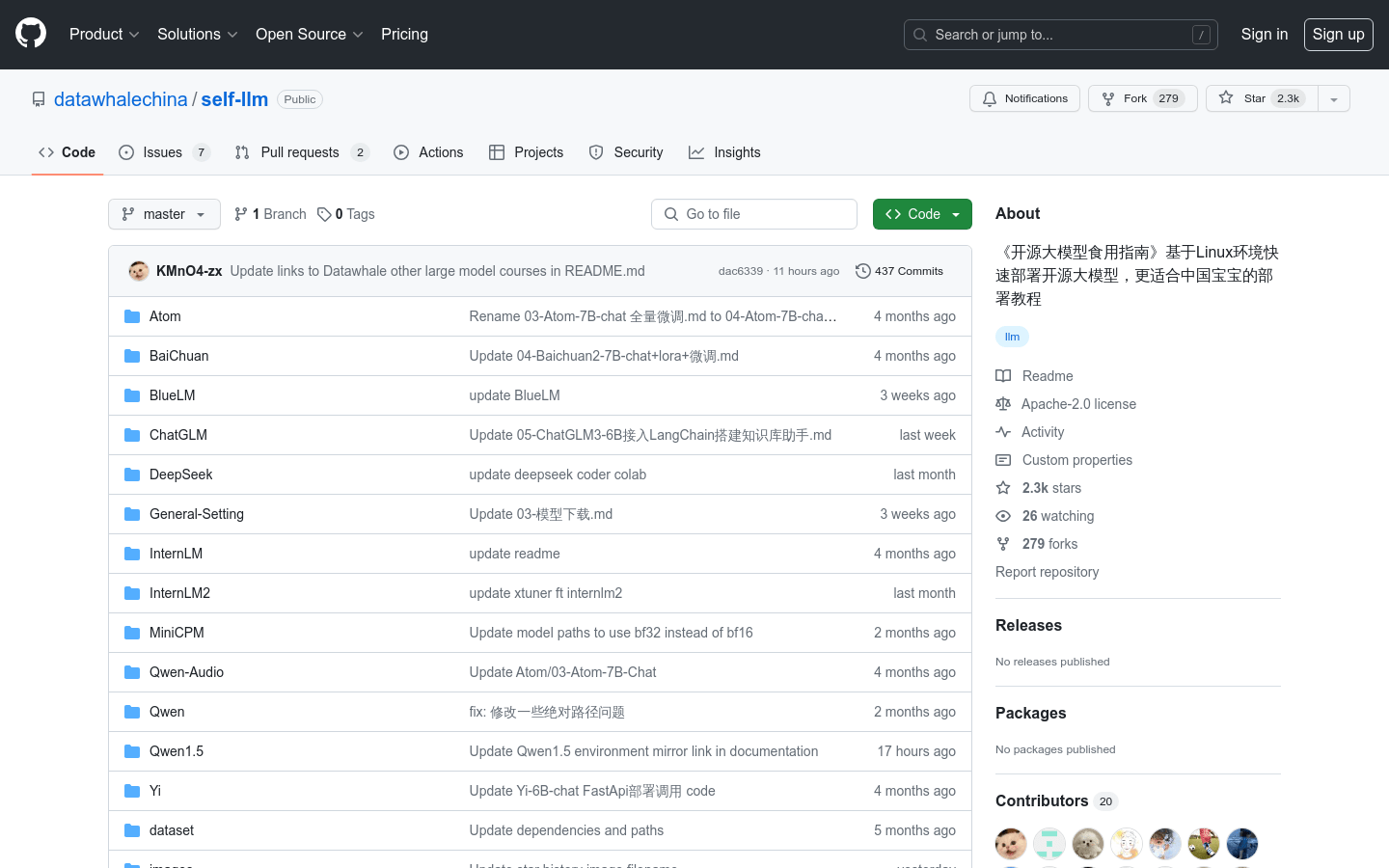Switch to the Security tab

pyautogui.click(x=626, y=152)
